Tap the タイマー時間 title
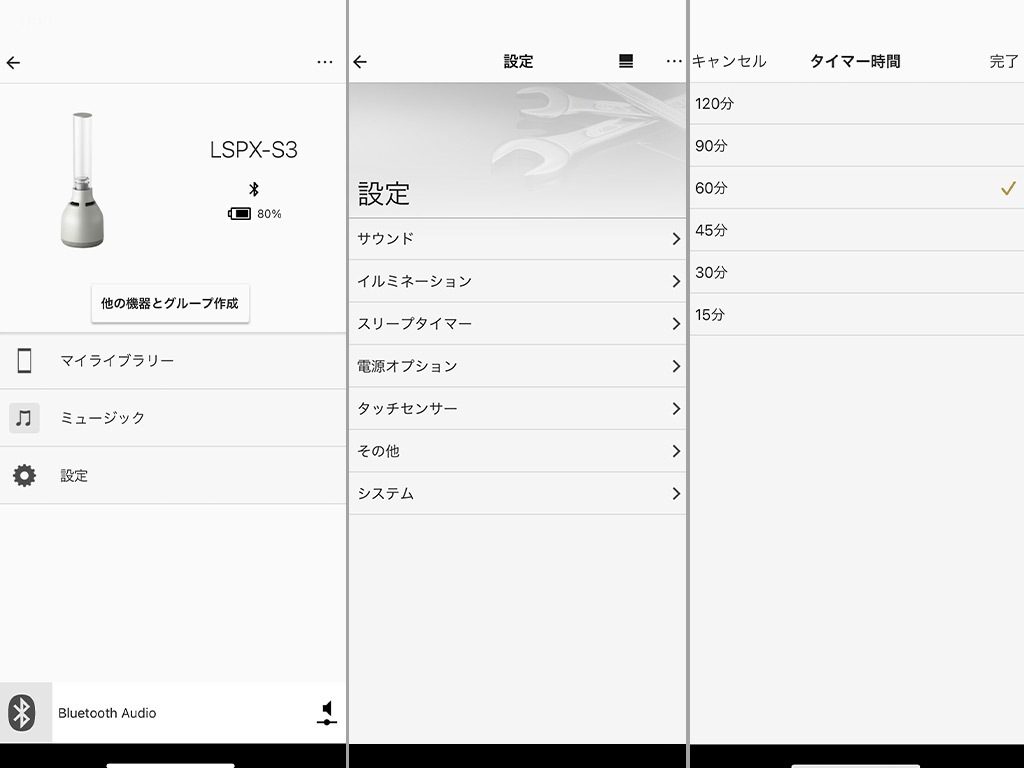1024x768 pixels. (856, 61)
